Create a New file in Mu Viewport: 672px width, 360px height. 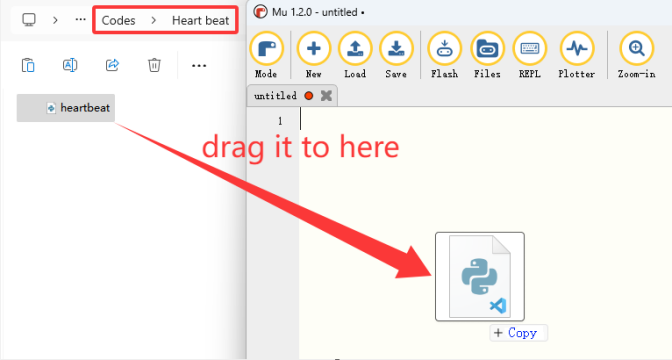tap(313, 55)
